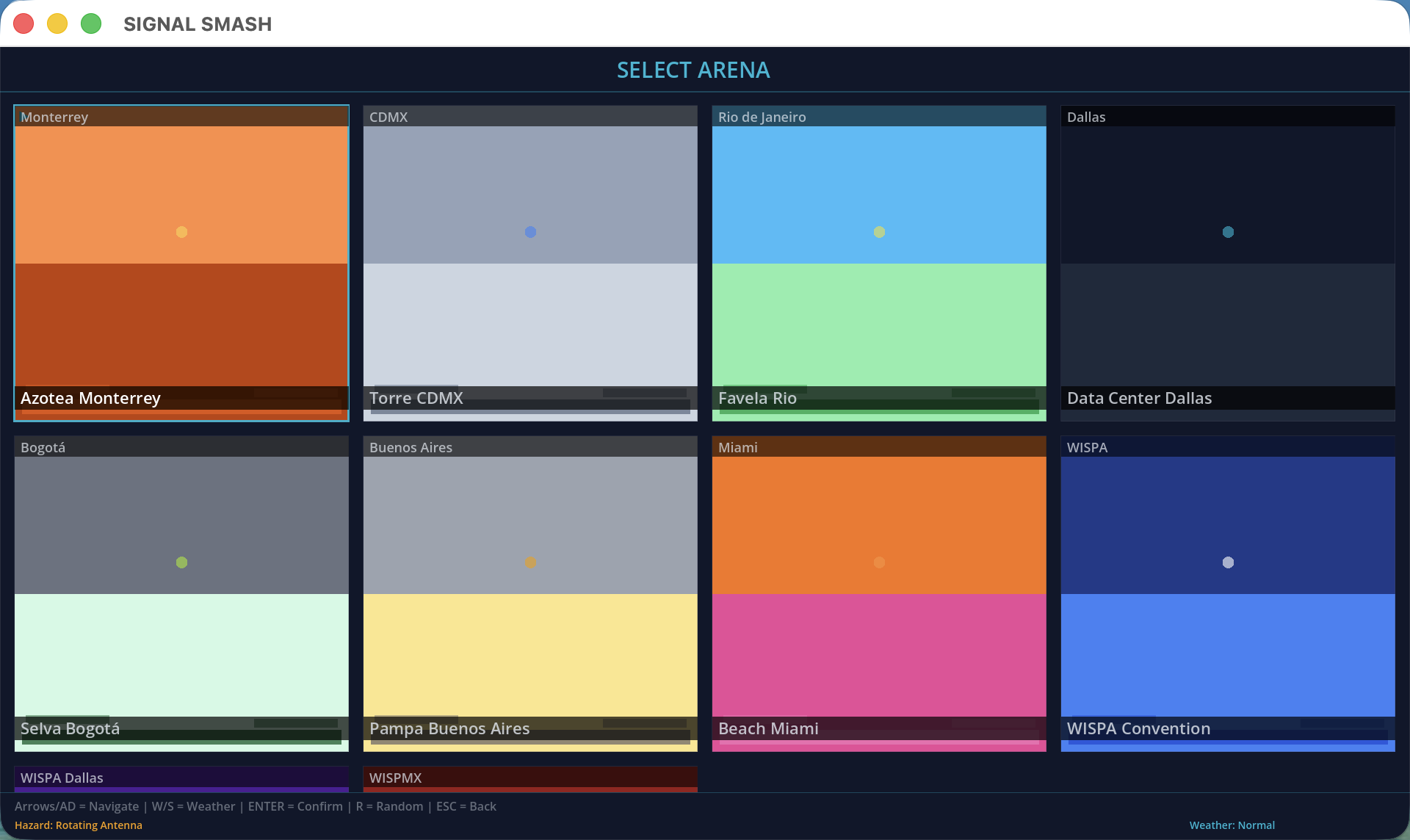Image resolution: width=1410 pixels, height=840 pixels.
Task: Click the yellow dot in Monterrey arena
Action: pos(181,232)
